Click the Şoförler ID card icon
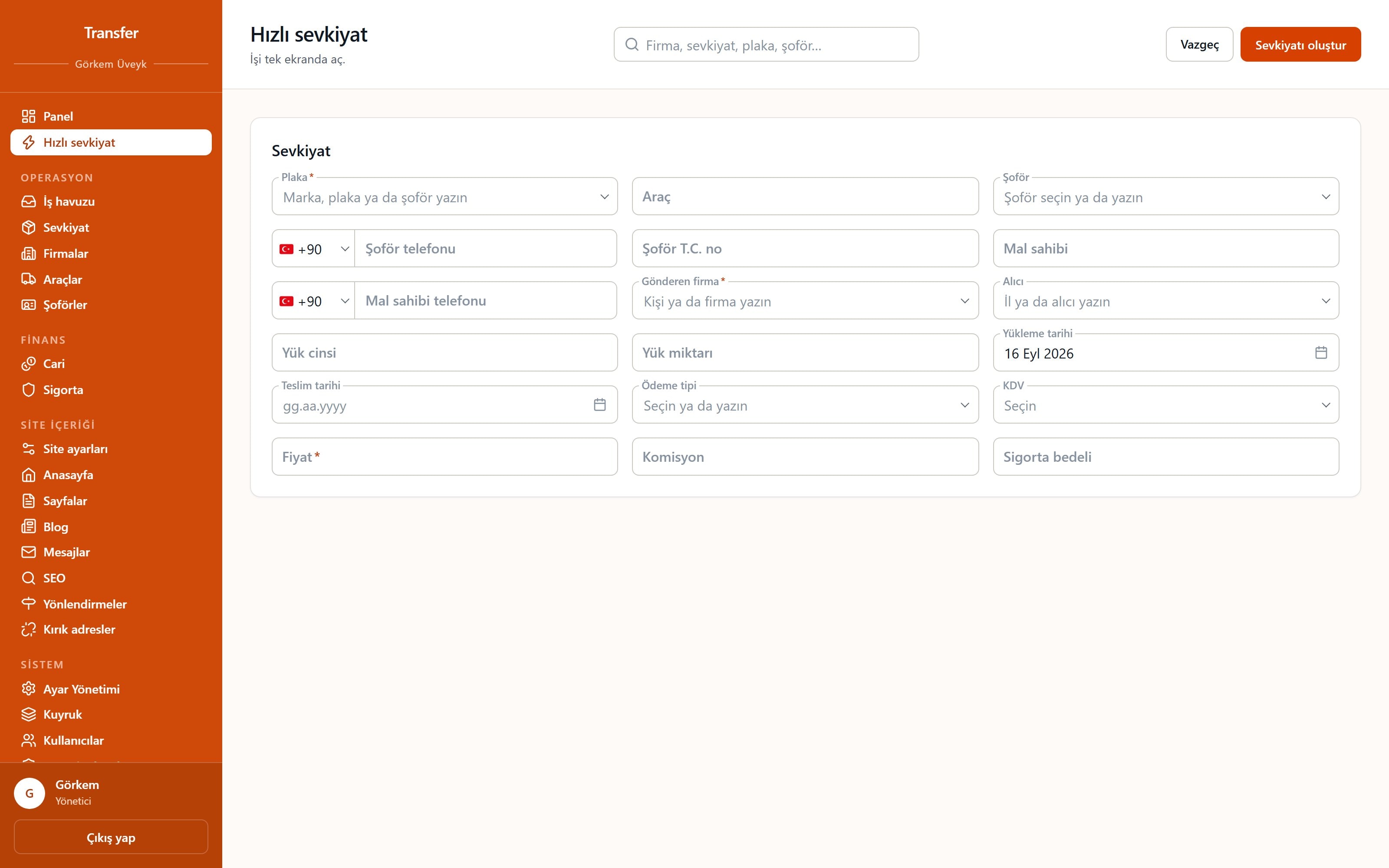Image resolution: width=1389 pixels, height=868 pixels. click(x=28, y=305)
